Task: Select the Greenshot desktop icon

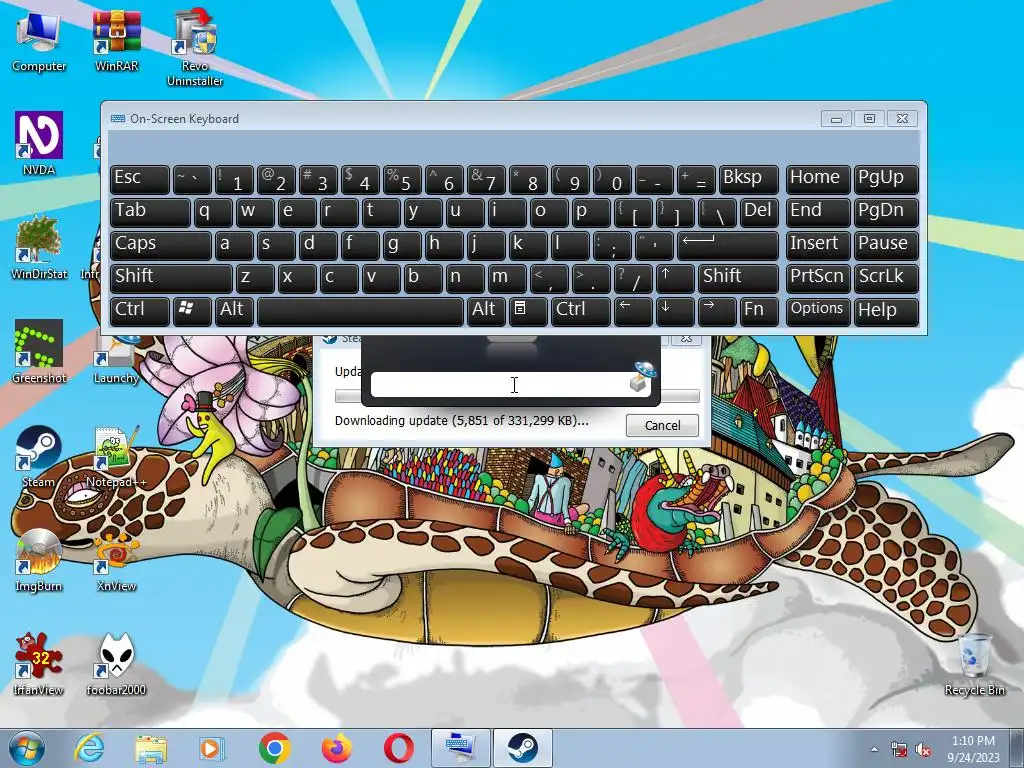Action: coord(39,351)
